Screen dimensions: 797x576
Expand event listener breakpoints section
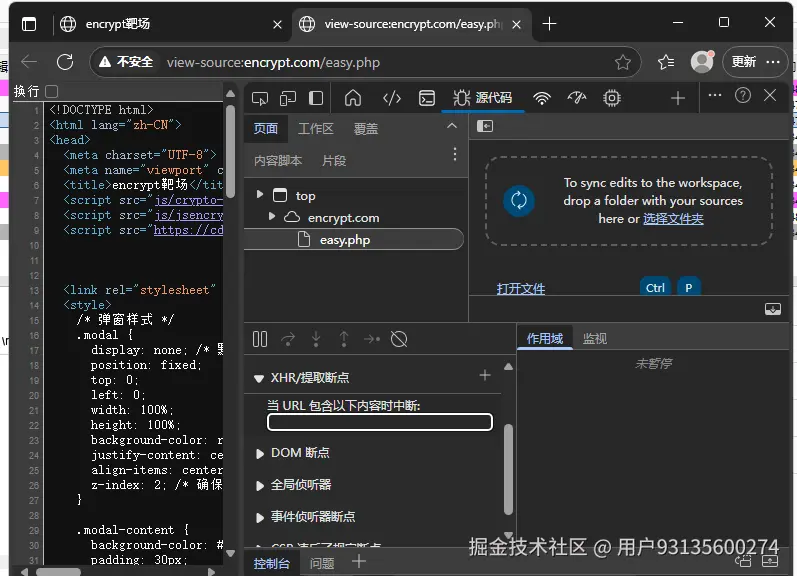pyautogui.click(x=260, y=518)
